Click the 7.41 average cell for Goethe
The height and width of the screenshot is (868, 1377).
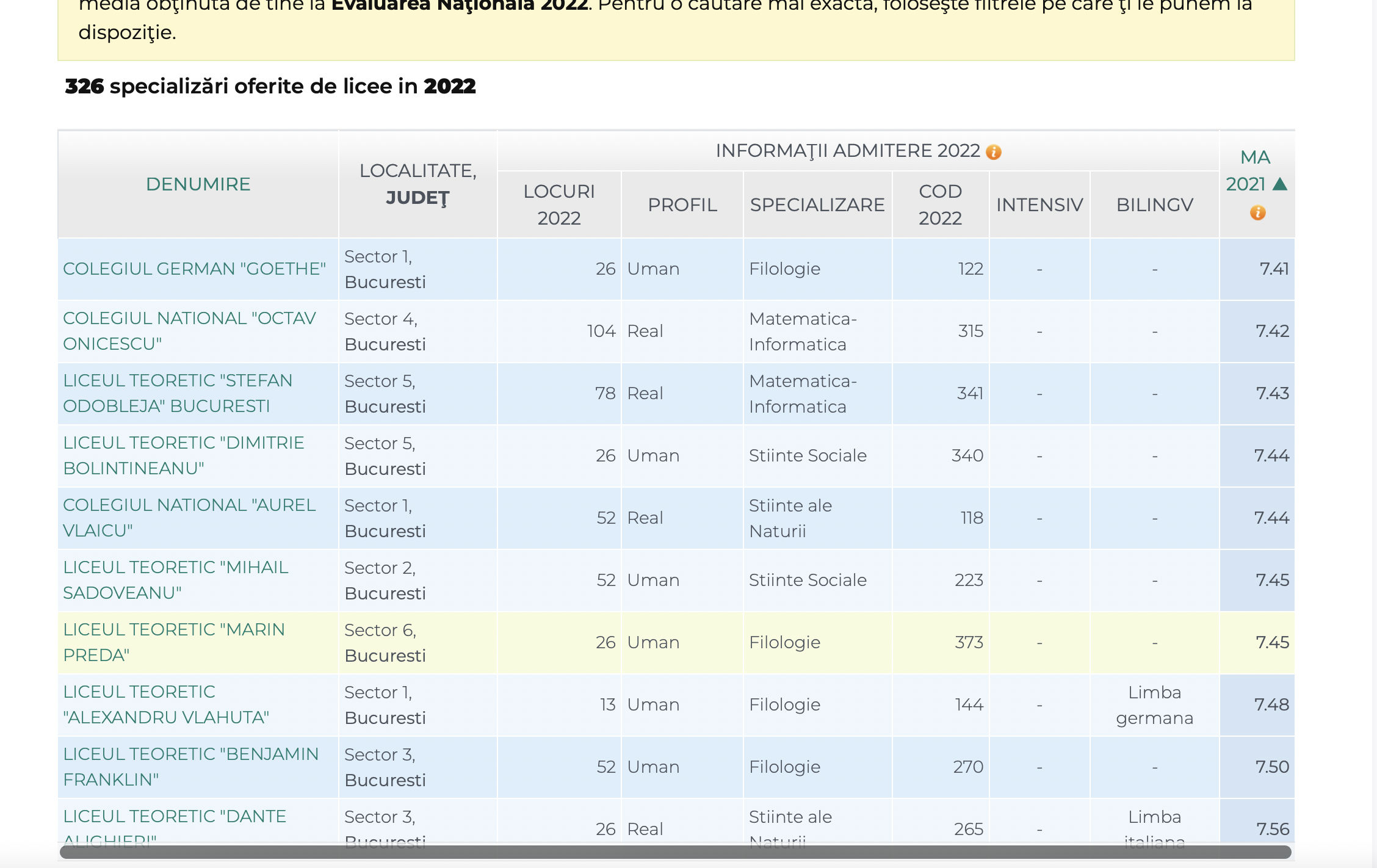[x=1274, y=269]
